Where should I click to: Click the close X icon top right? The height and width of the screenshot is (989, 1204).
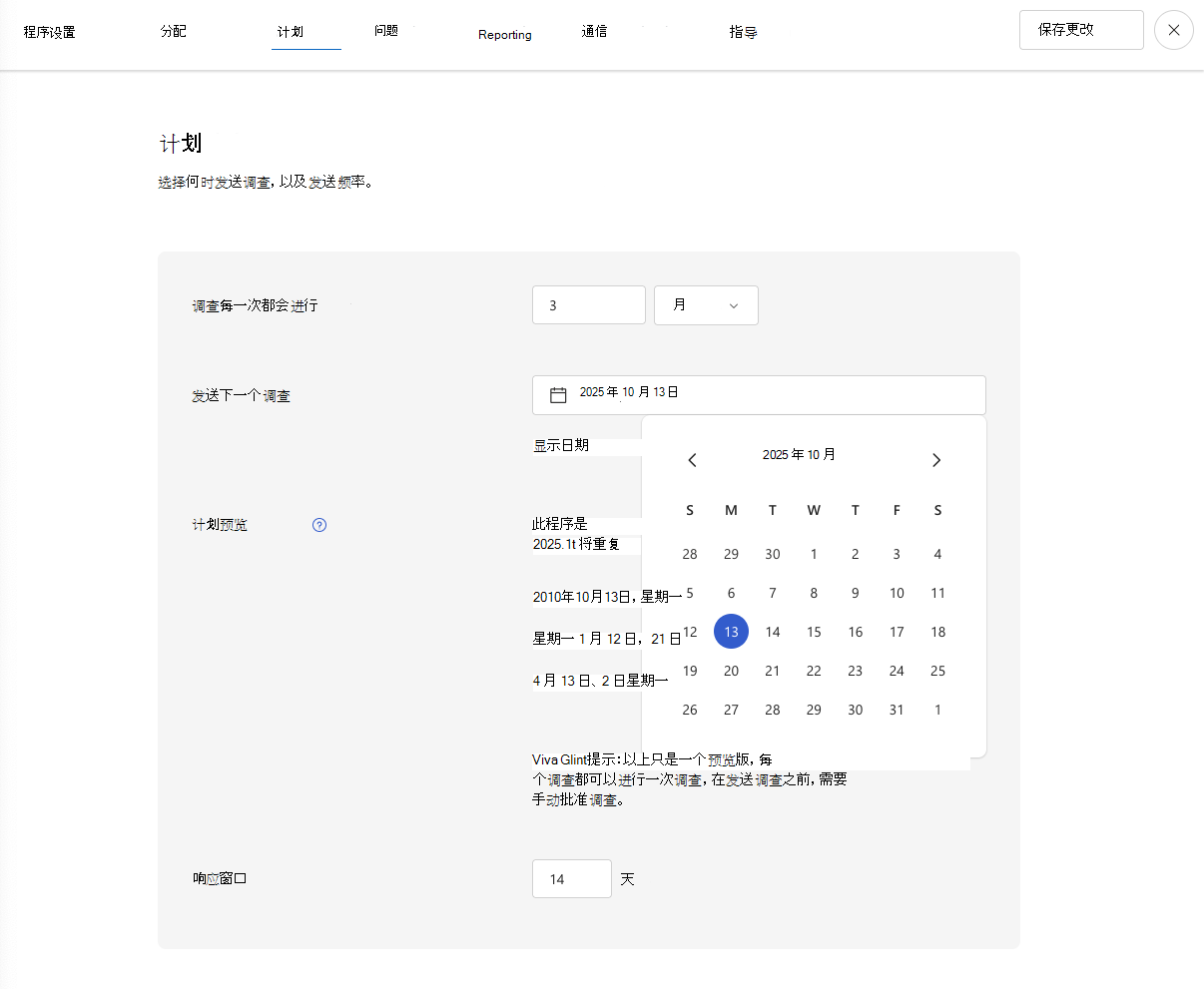(1173, 30)
